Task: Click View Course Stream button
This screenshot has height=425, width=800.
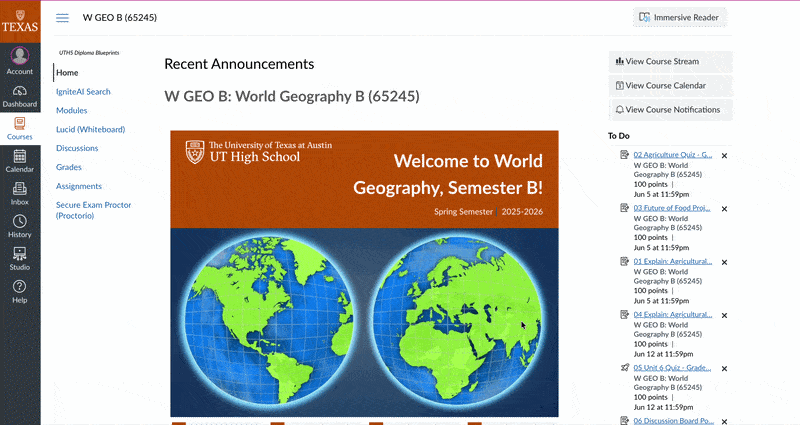Action: point(670,61)
